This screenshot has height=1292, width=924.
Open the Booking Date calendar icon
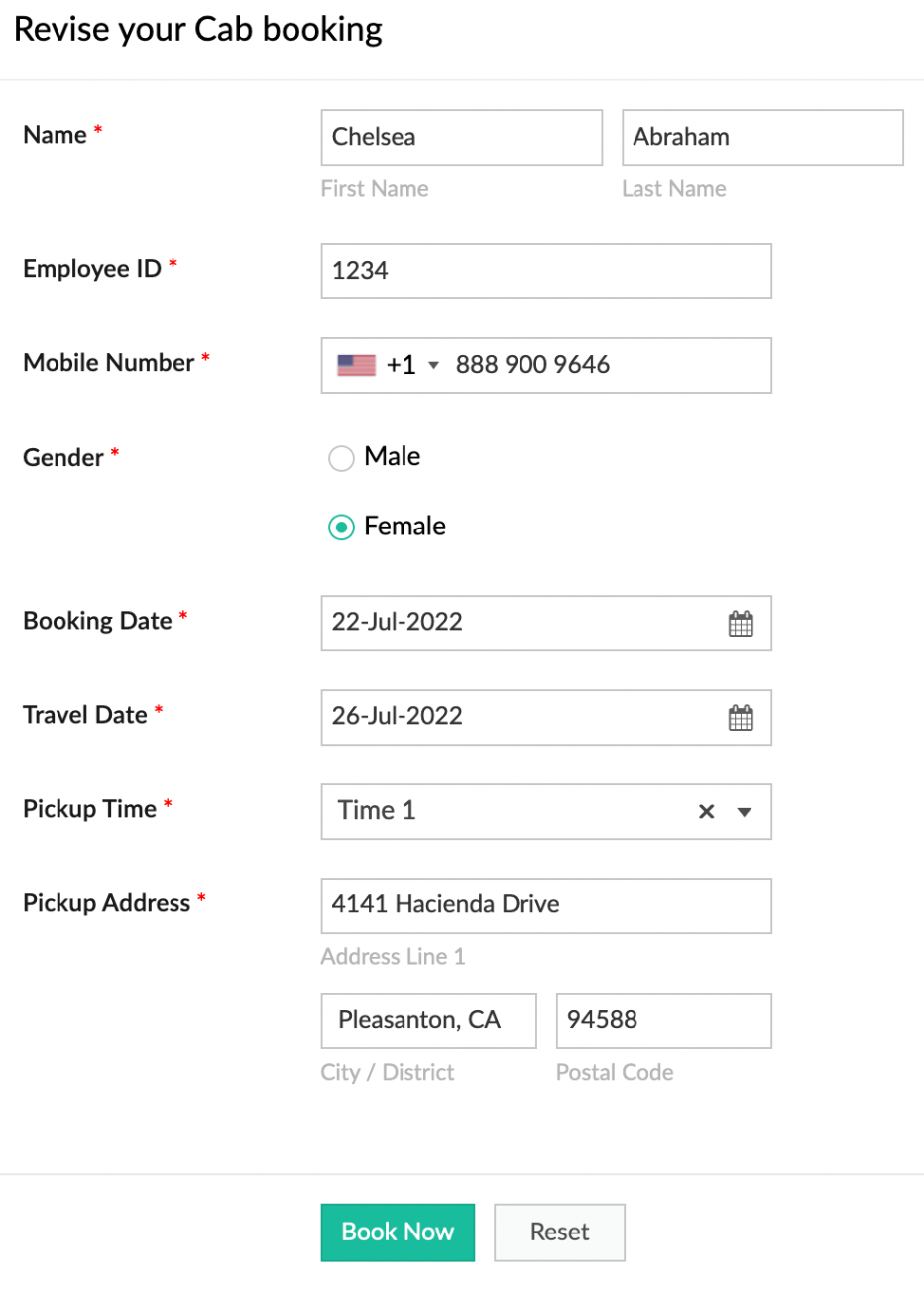coord(741,624)
